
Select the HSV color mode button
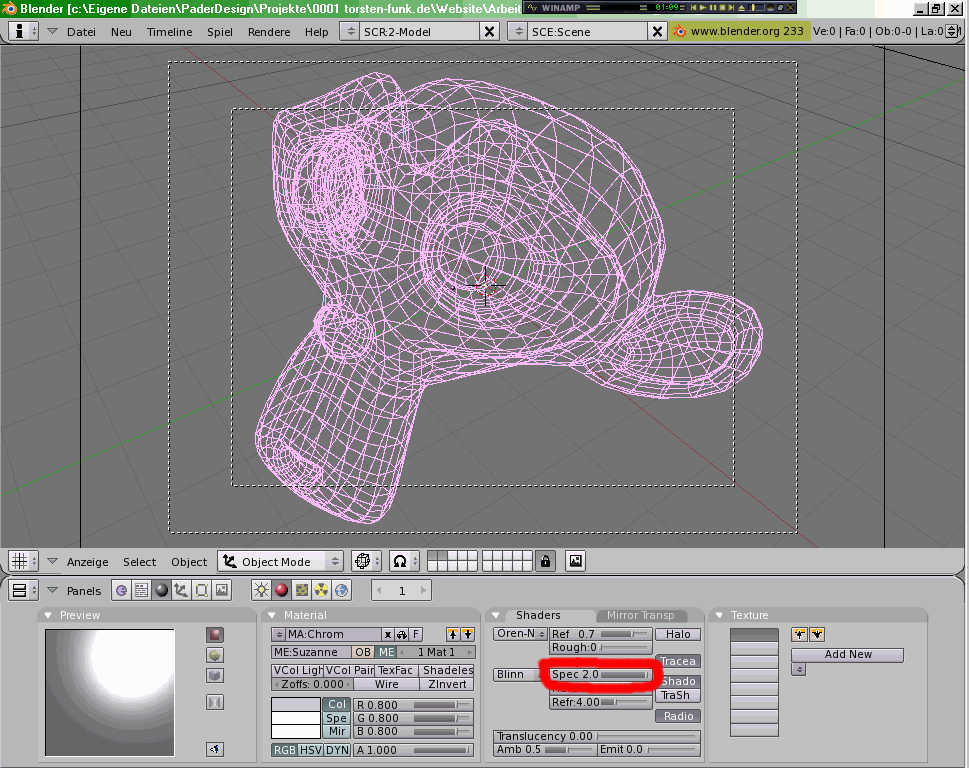click(310, 750)
